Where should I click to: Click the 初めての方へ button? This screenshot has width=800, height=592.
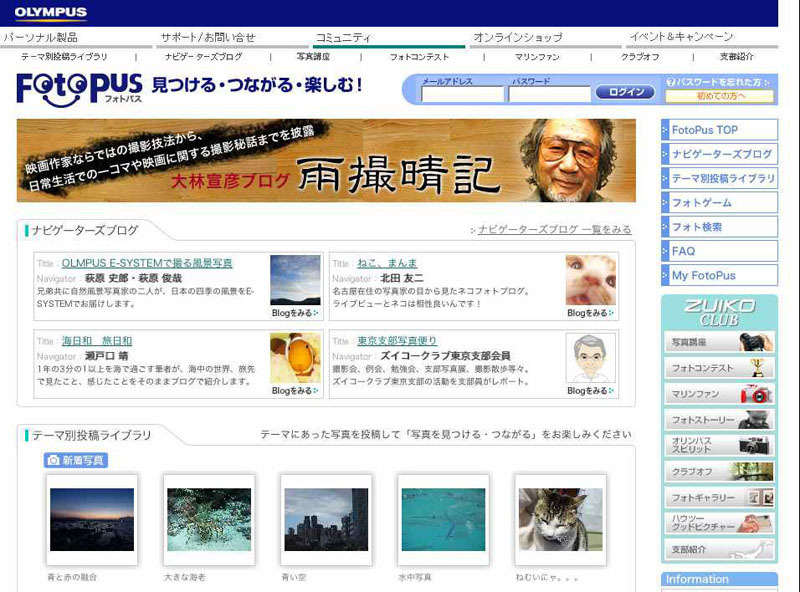720,96
